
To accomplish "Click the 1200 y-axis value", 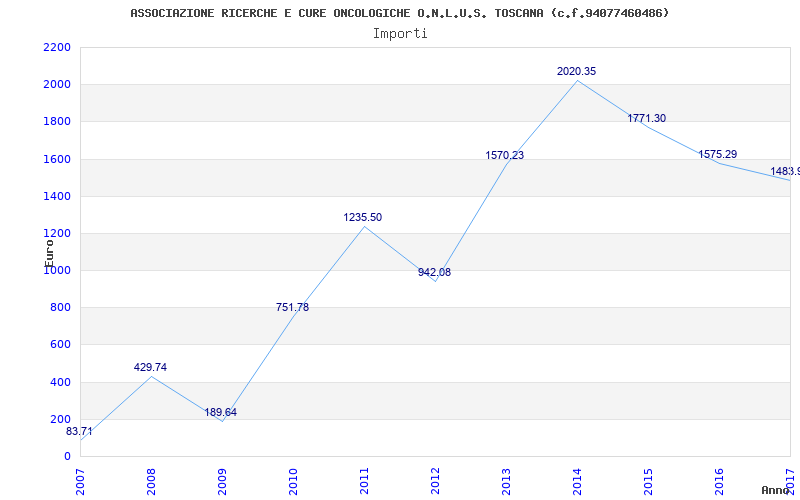I will pos(57,234).
